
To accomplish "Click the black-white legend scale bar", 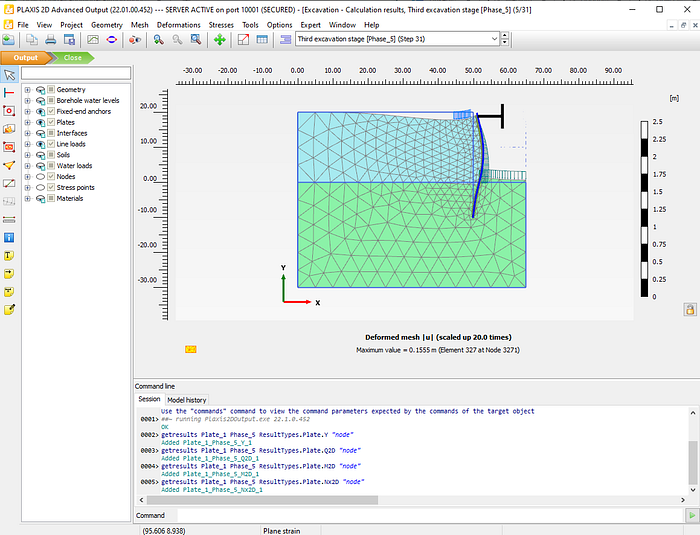I will [x=644, y=209].
